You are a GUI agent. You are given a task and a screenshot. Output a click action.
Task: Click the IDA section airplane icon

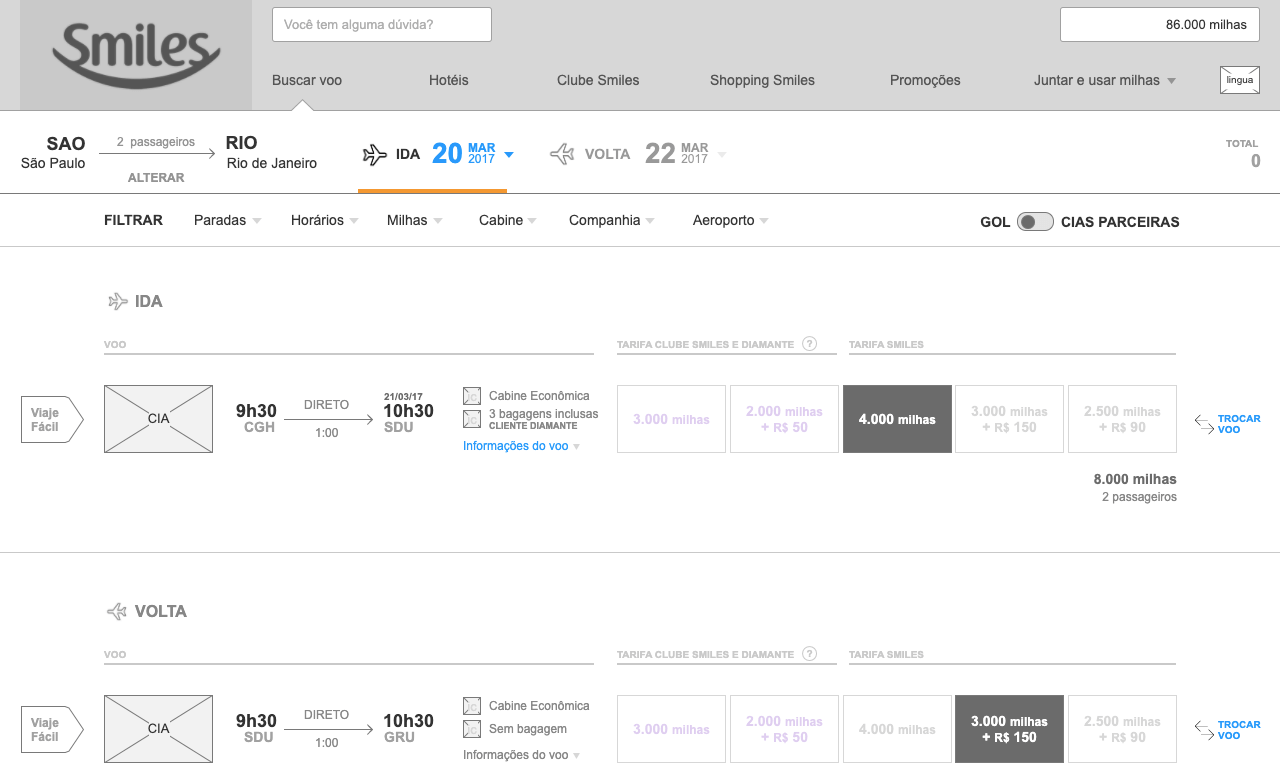point(118,301)
